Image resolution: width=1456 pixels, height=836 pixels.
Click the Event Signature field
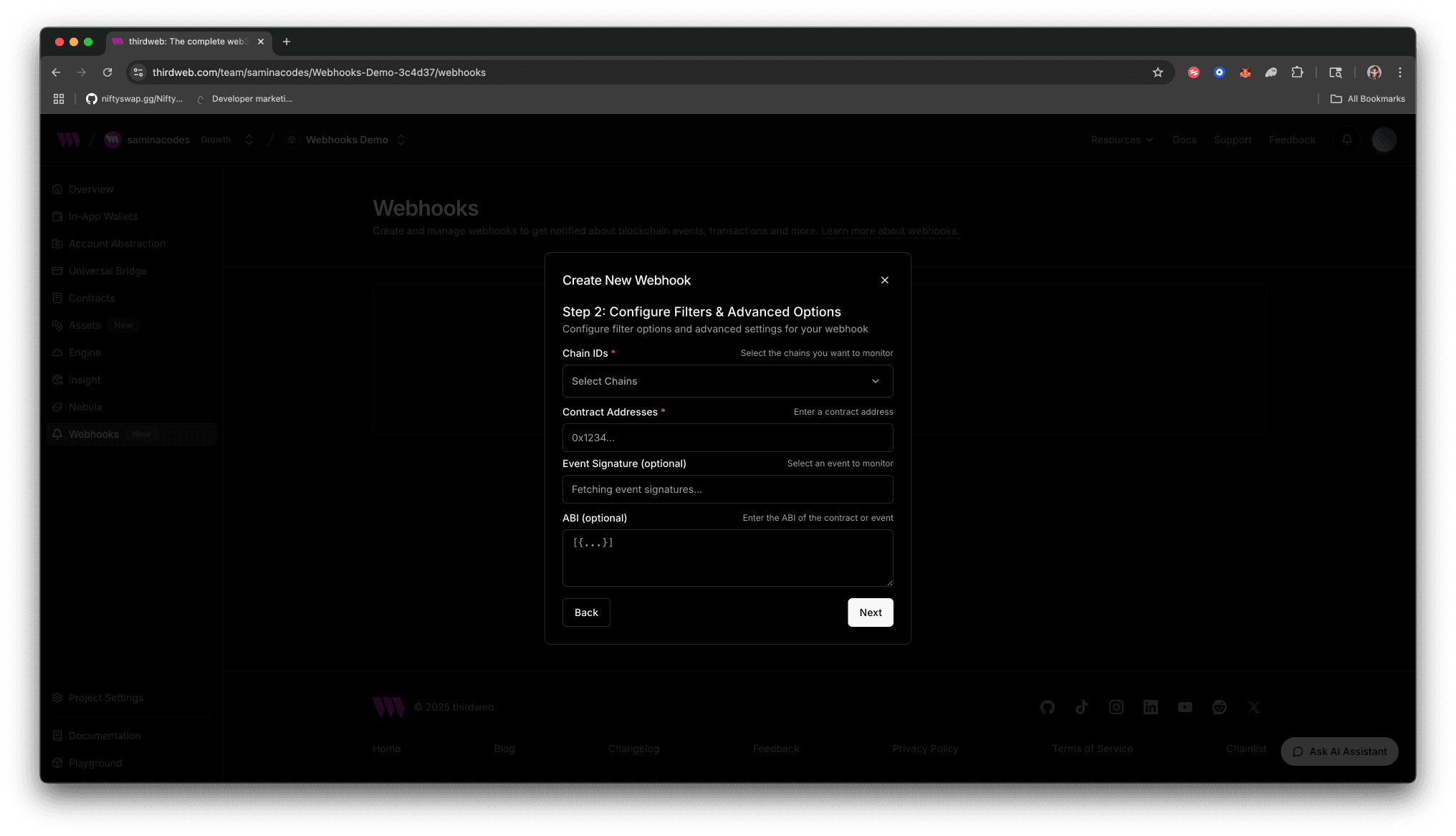click(x=727, y=489)
